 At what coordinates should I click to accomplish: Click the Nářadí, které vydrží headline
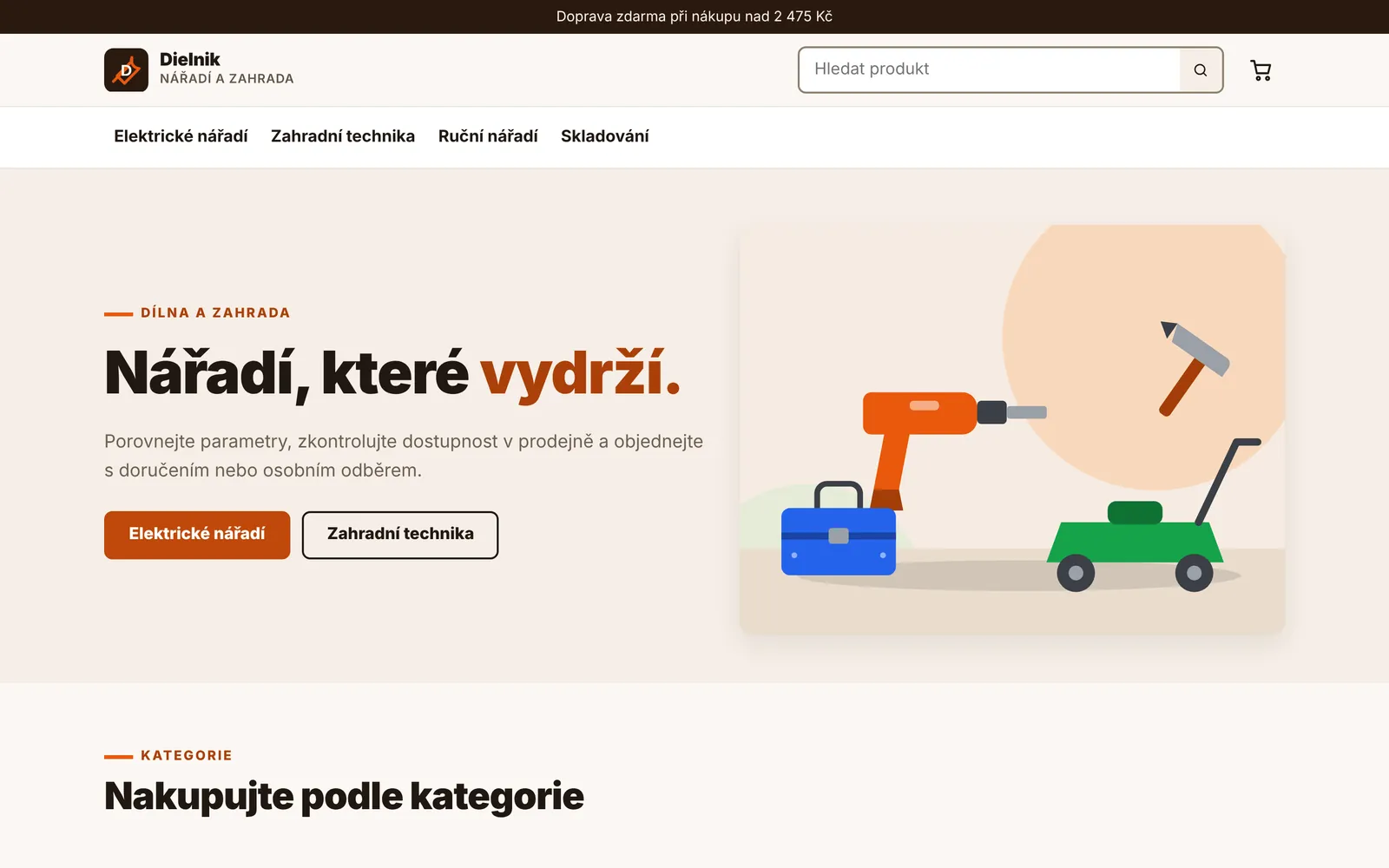[x=392, y=373]
